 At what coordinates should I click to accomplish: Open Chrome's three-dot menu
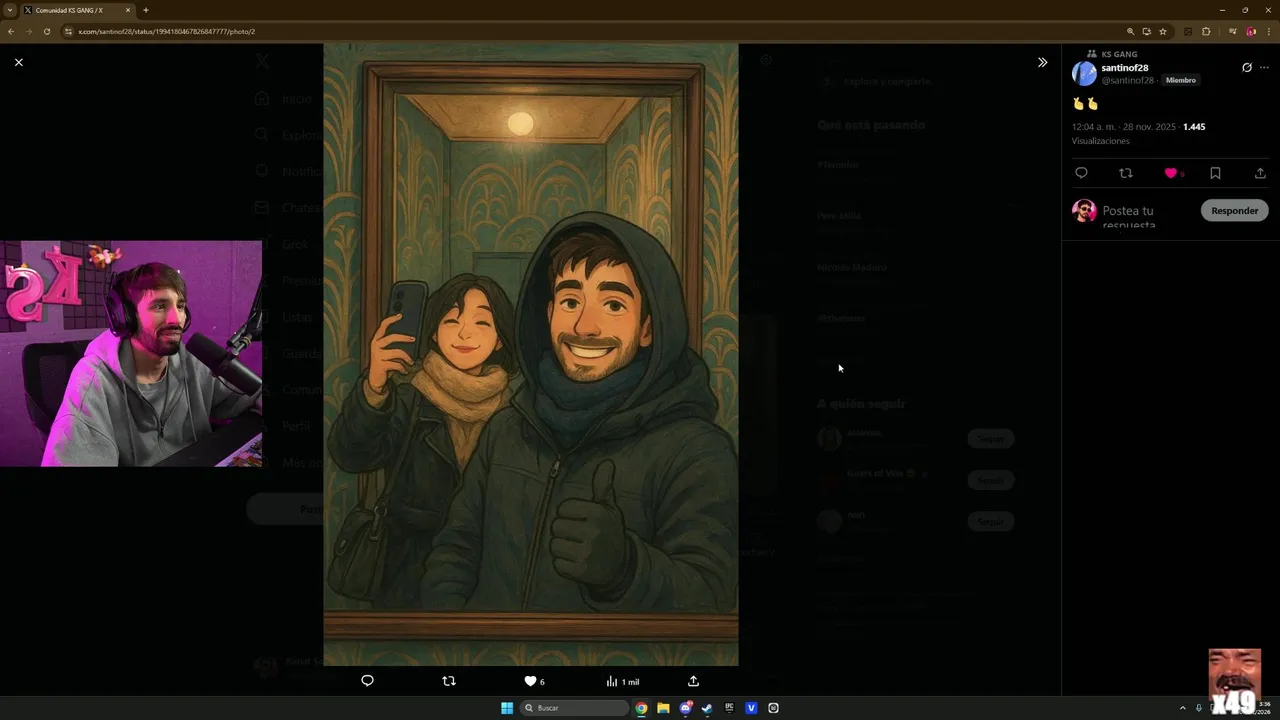[x=1268, y=31]
